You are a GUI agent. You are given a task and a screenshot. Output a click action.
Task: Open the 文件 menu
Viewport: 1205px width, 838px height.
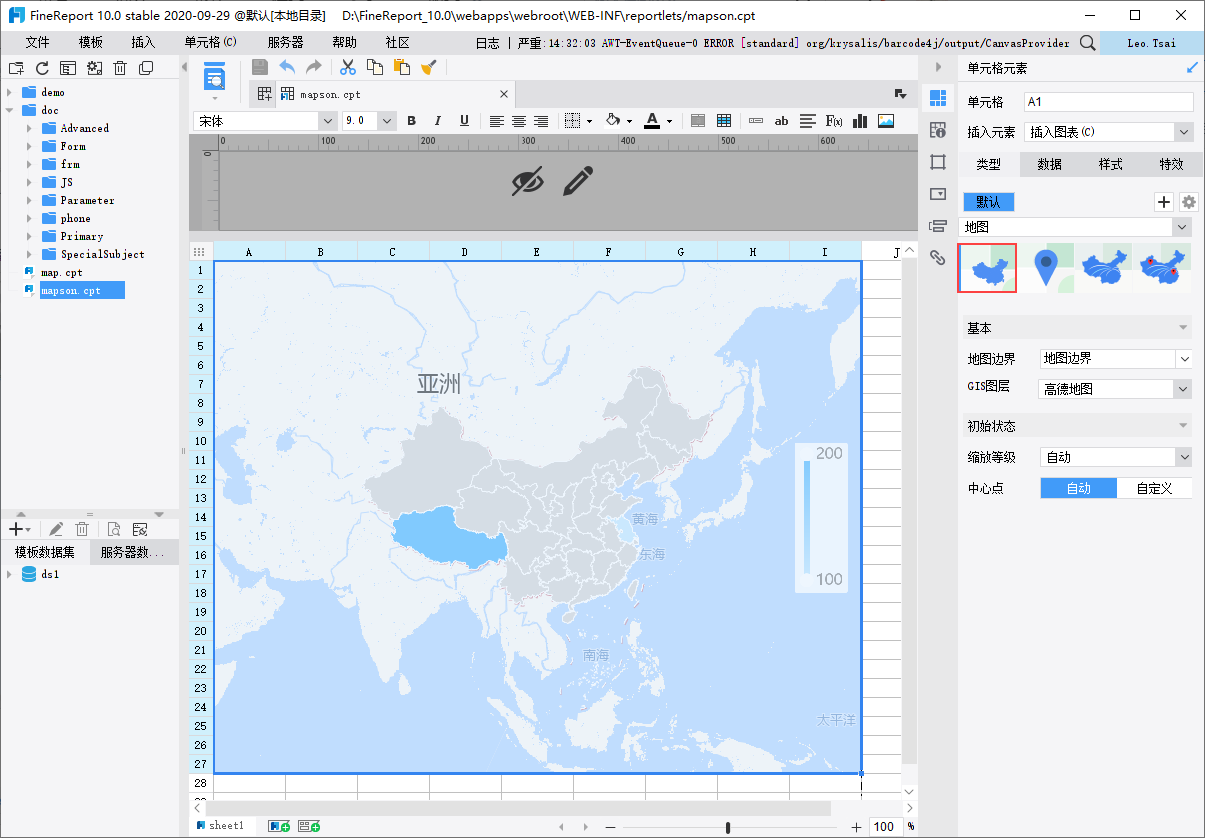click(38, 43)
